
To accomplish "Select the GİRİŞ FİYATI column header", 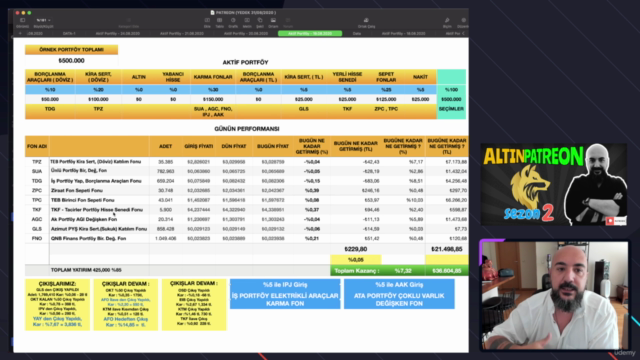I will tap(199, 146).
